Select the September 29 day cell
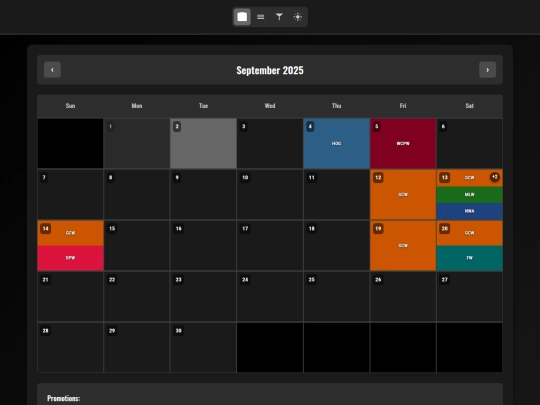Screen dimensions: 540x405 click(137, 347)
